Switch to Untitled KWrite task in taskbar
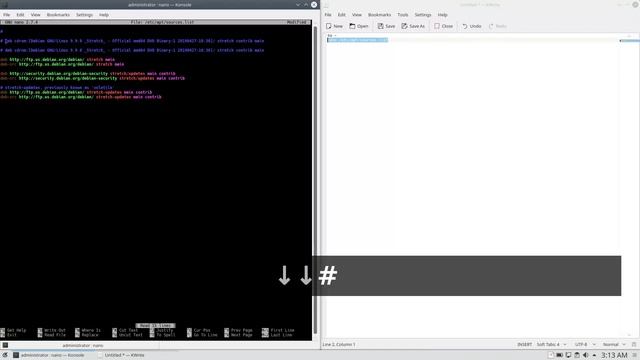Viewport: 640px width, 360px height. (x=121, y=355)
